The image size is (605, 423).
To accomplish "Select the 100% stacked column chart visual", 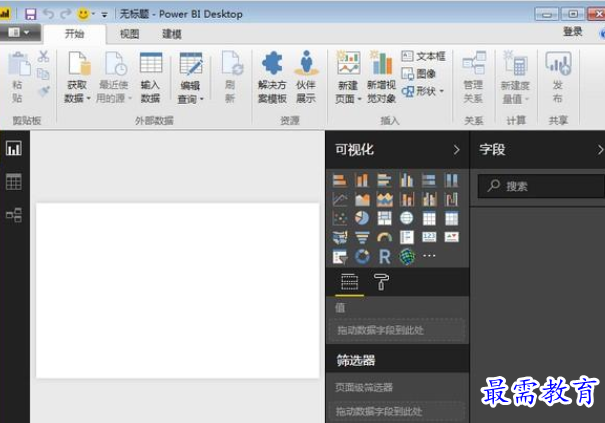I will tap(451, 180).
